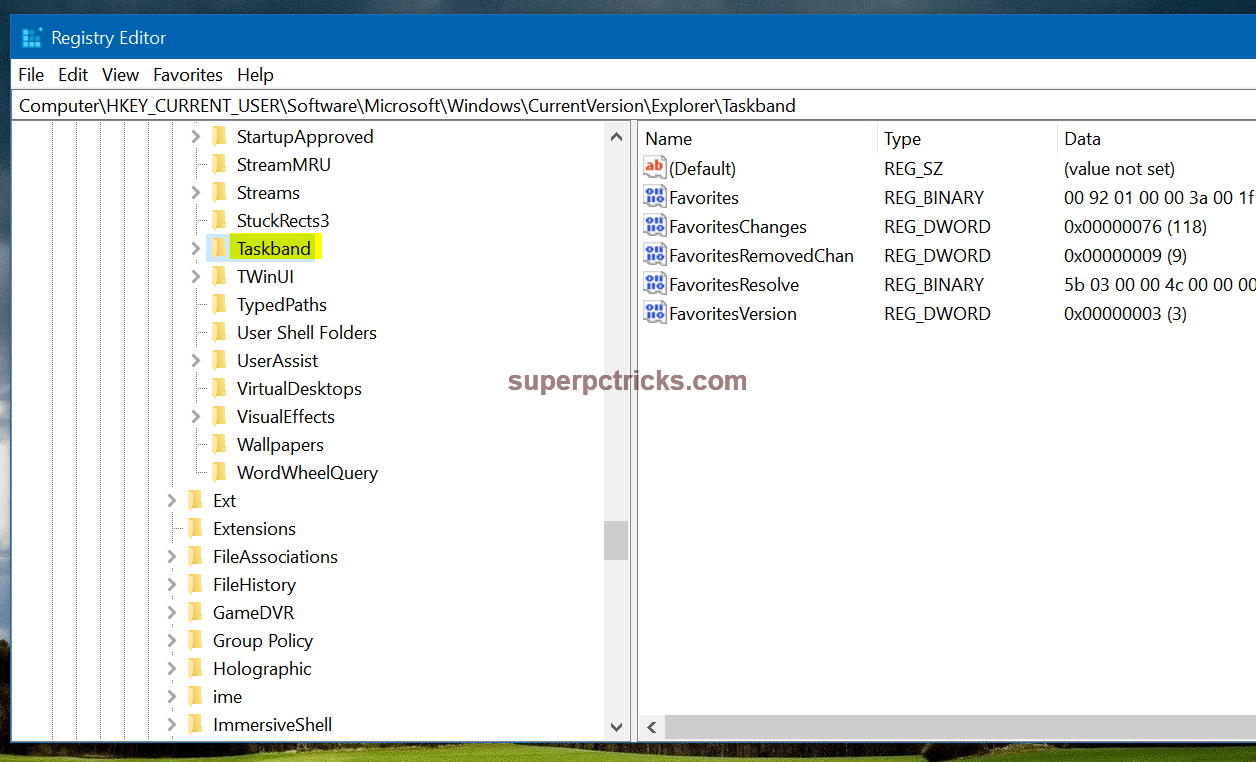Collapse the Taskband key arrow
The height and width of the screenshot is (762, 1256).
click(x=195, y=248)
